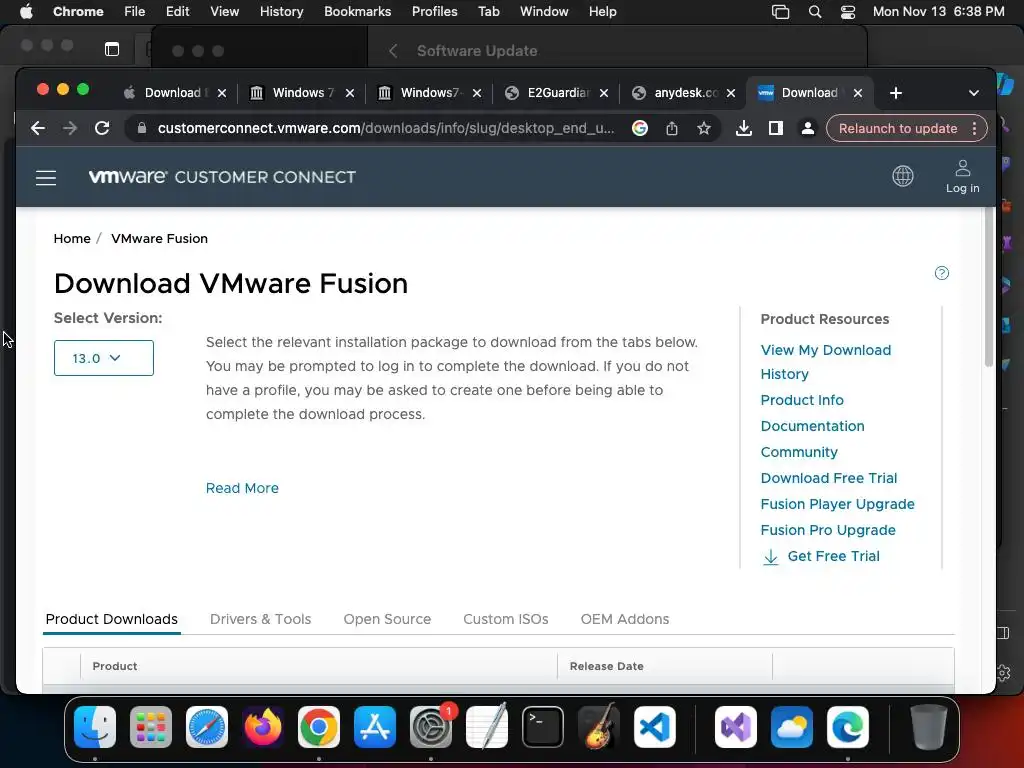Bookmark this page with the star
Viewport: 1024px width, 768px height.
[703, 129]
